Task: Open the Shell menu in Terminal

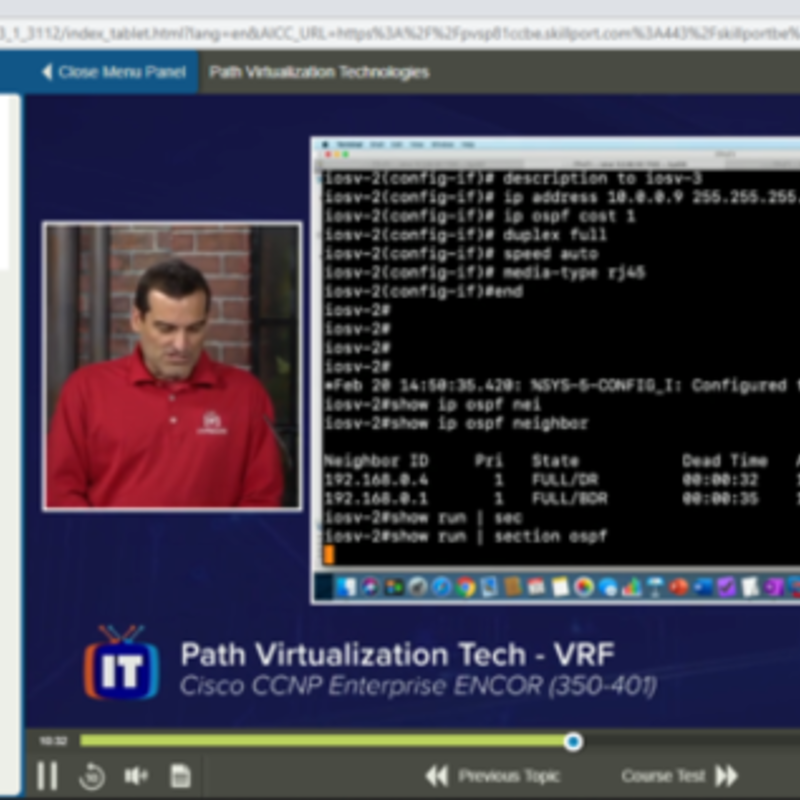Action: coord(377,144)
